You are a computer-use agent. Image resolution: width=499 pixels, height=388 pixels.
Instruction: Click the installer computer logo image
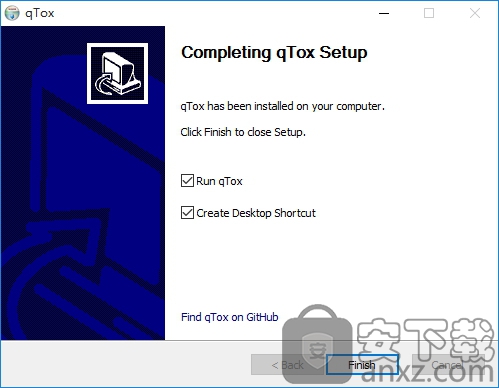(117, 73)
